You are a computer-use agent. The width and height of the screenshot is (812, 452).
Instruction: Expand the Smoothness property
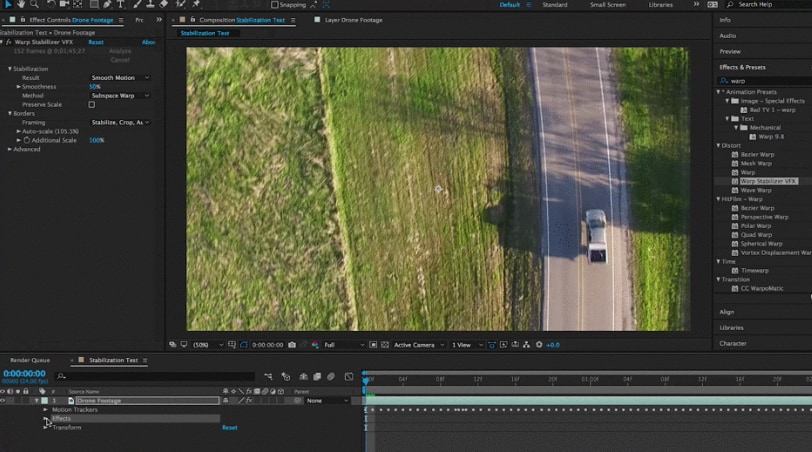(x=19, y=87)
